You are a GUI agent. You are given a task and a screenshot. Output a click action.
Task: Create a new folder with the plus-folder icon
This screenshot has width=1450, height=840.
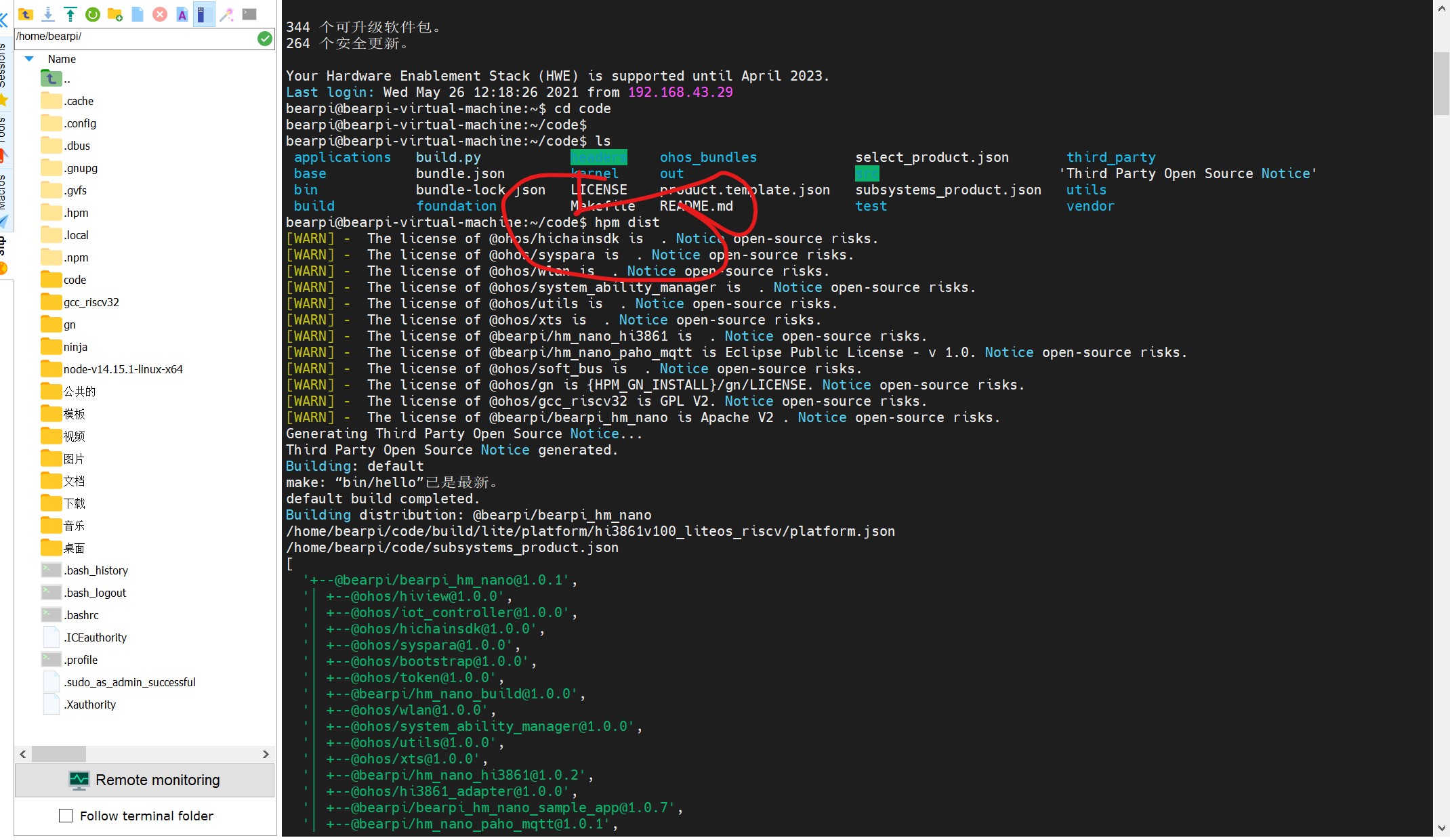coord(115,14)
